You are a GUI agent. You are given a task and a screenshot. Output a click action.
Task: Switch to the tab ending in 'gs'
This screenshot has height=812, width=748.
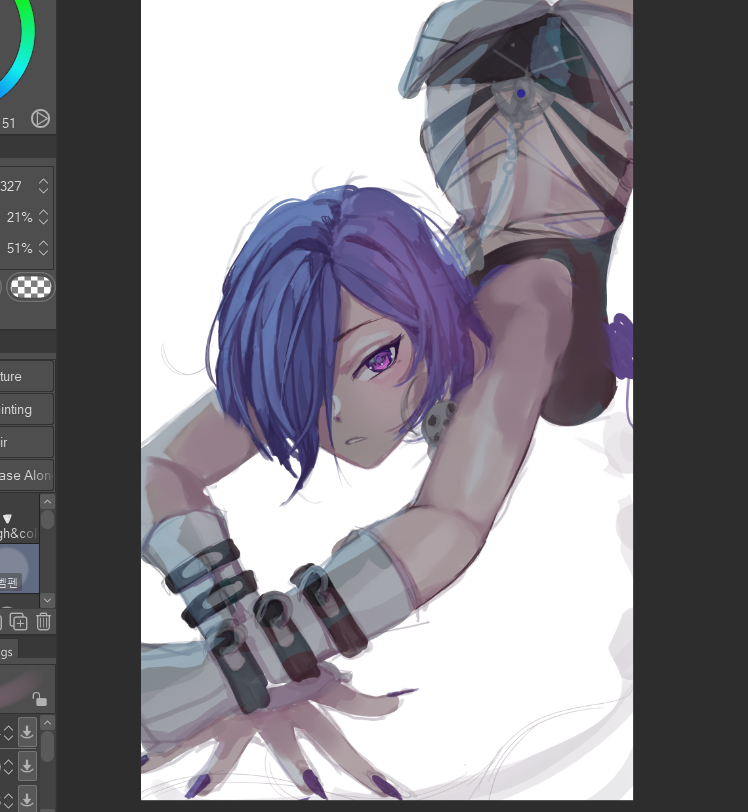7,652
